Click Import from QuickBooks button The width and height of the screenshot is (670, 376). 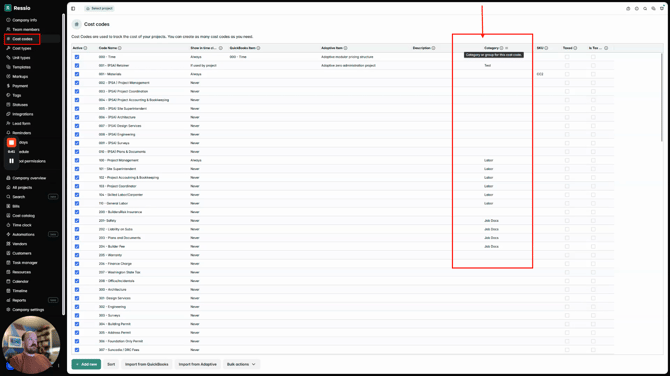click(x=147, y=364)
